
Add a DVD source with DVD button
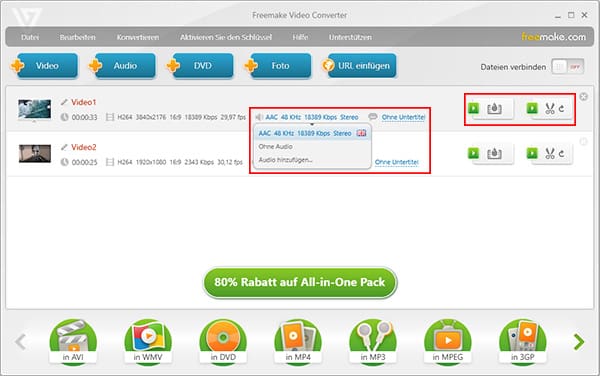point(202,66)
